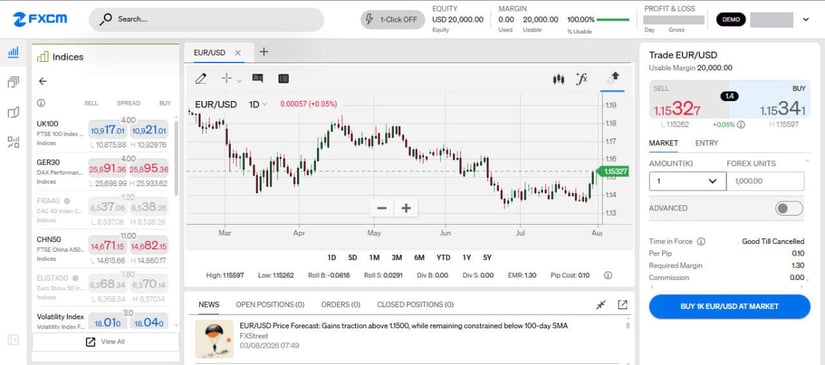
Task: Click the chart share/upload arrow icon
Action: coord(613,78)
